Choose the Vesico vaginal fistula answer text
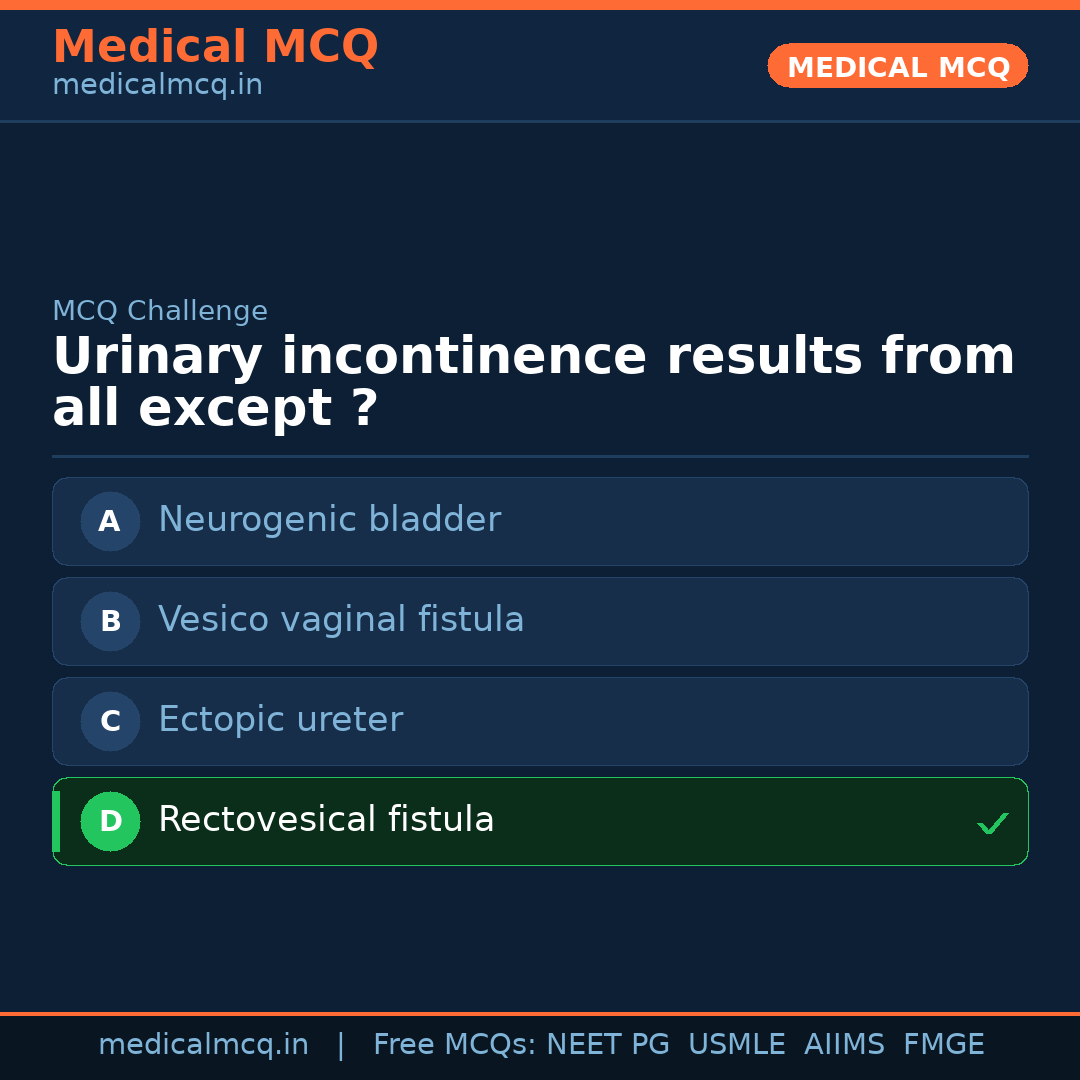1080x1080 pixels. [341, 620]
